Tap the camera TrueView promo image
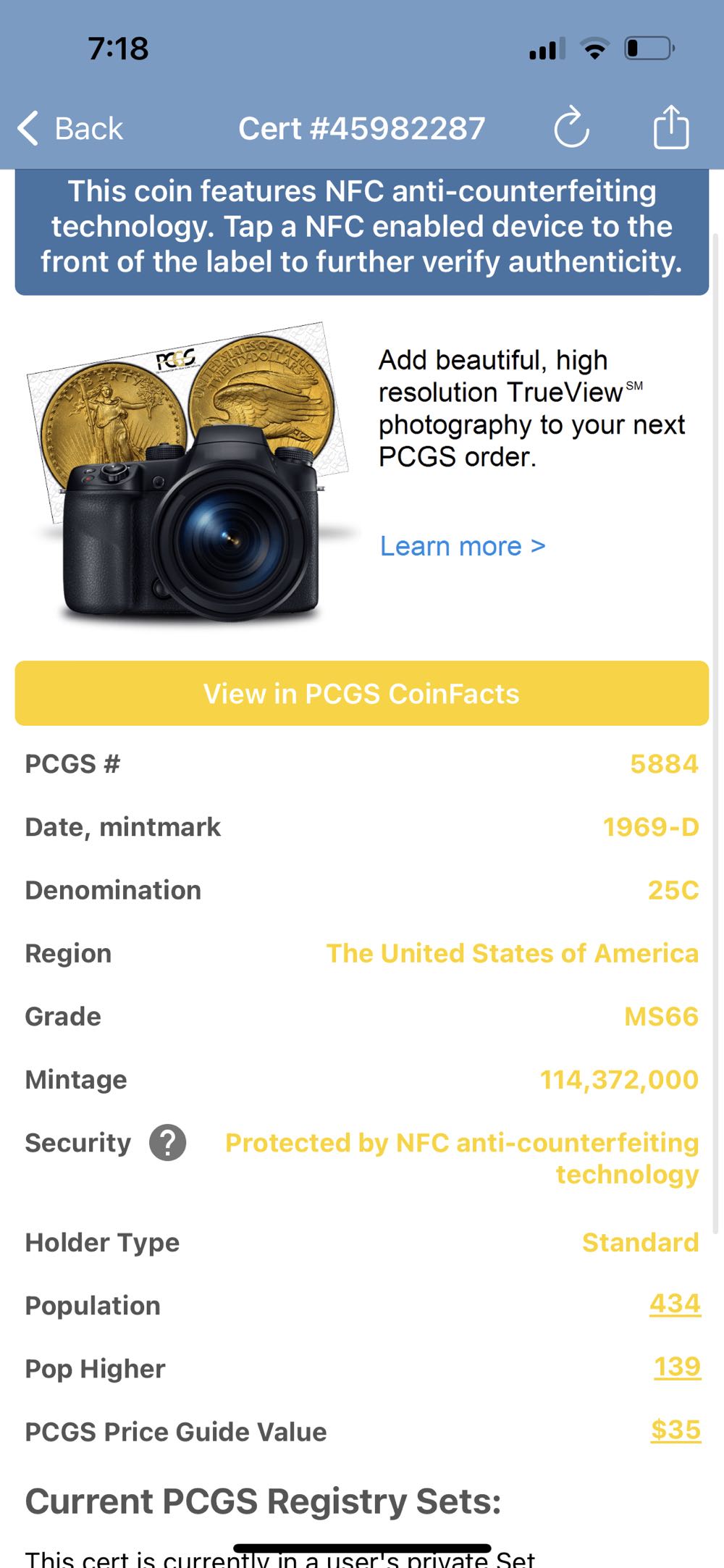 192,472
